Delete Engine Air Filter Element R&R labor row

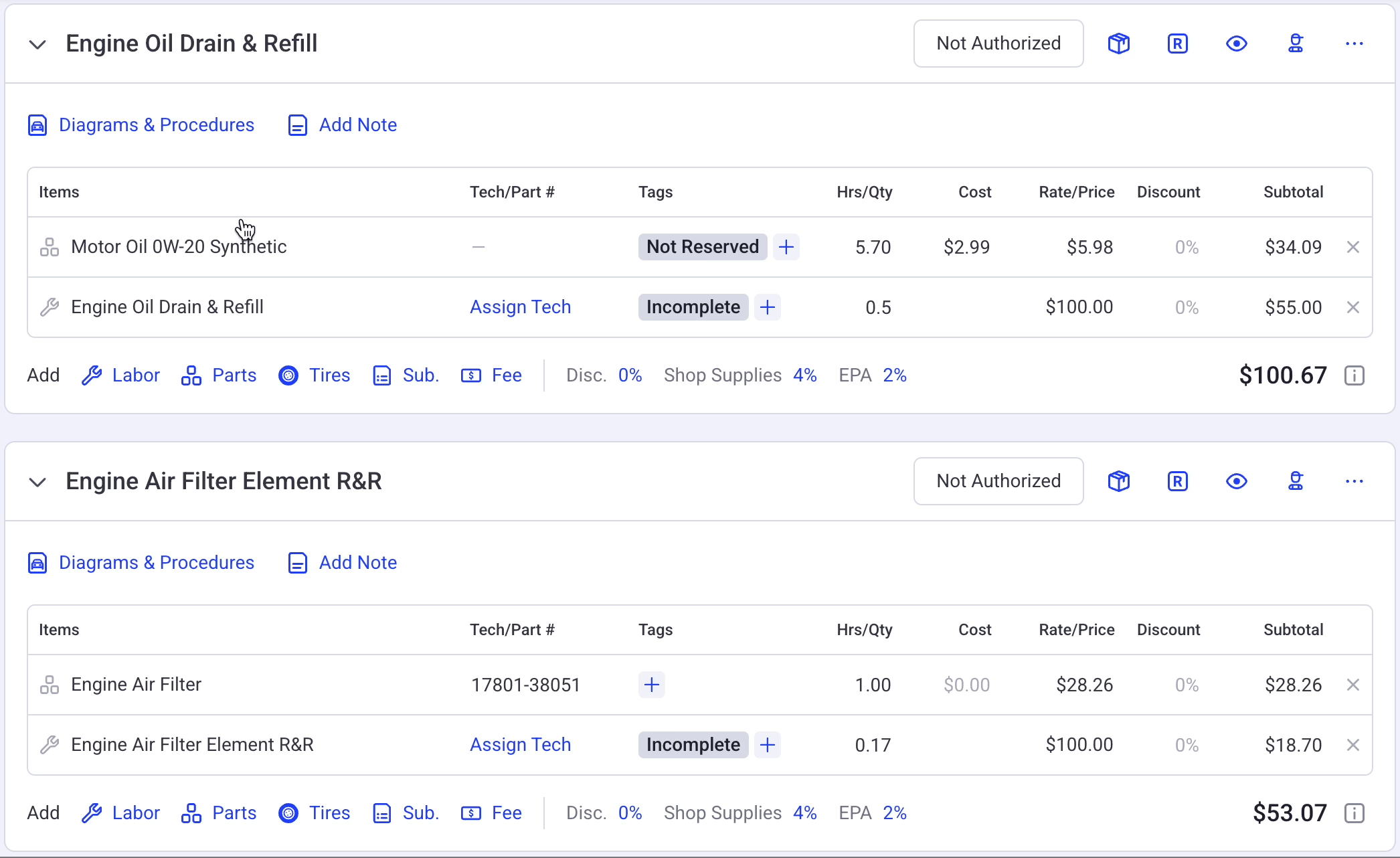1352,745
